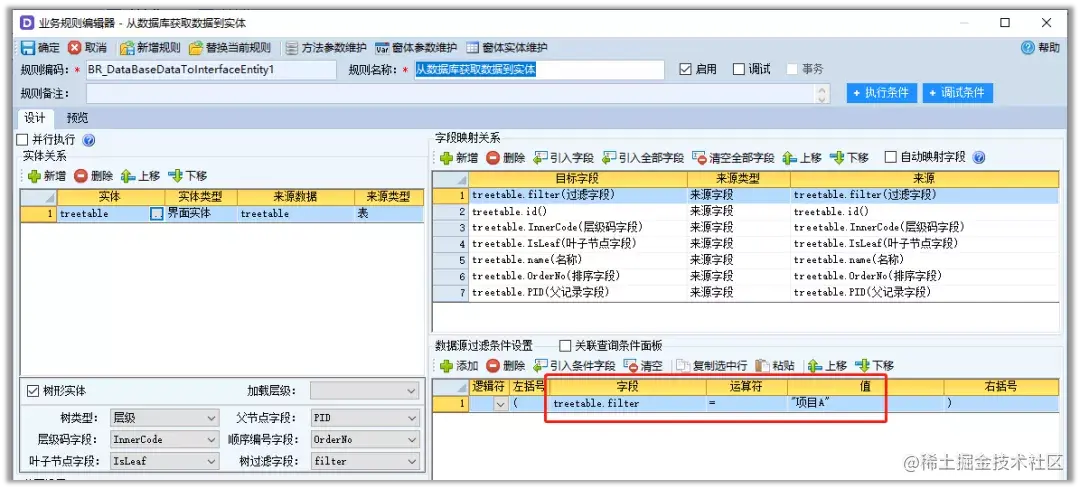This screenshot has height=489, width=1080.
Task: Click the 规则名称 input field
Action: (539, 70)
